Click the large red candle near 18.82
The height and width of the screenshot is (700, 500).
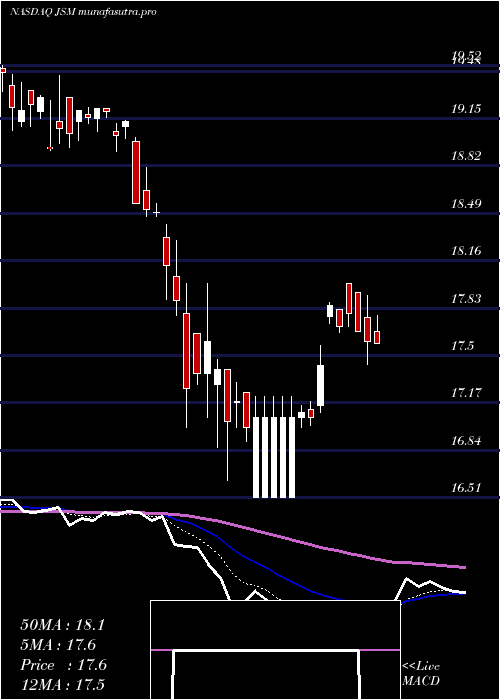pos(136,172)
